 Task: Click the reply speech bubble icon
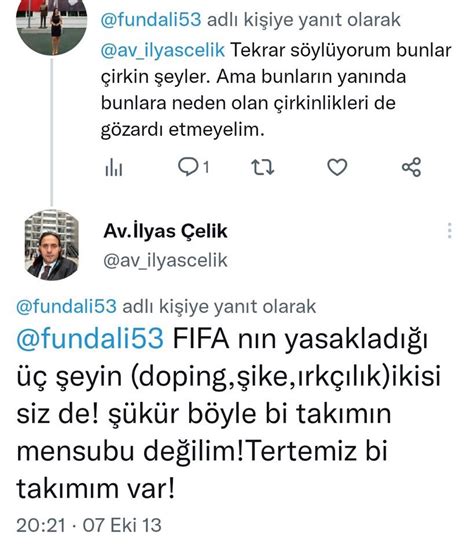point(188,167)
